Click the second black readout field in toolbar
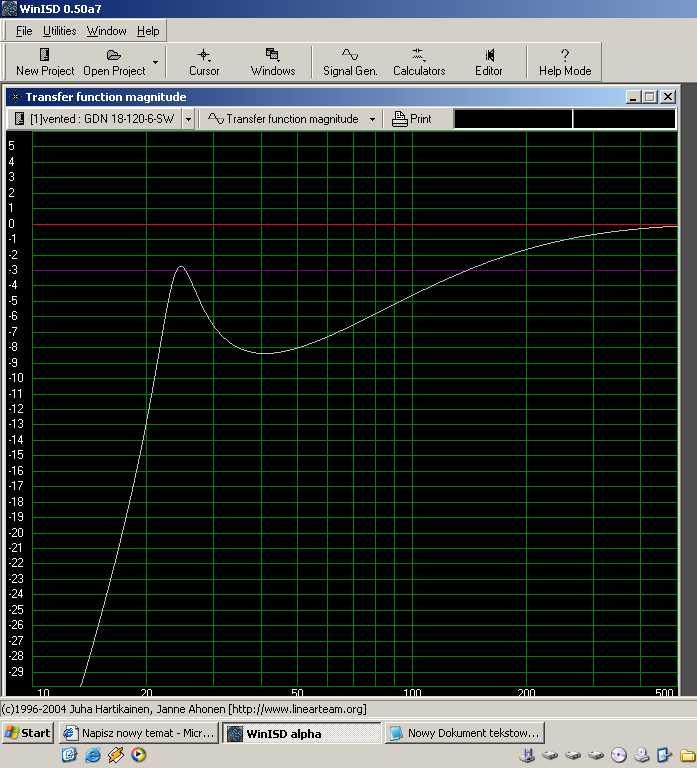The width and height of the screenshot is (697, 768). click(625, 119)
